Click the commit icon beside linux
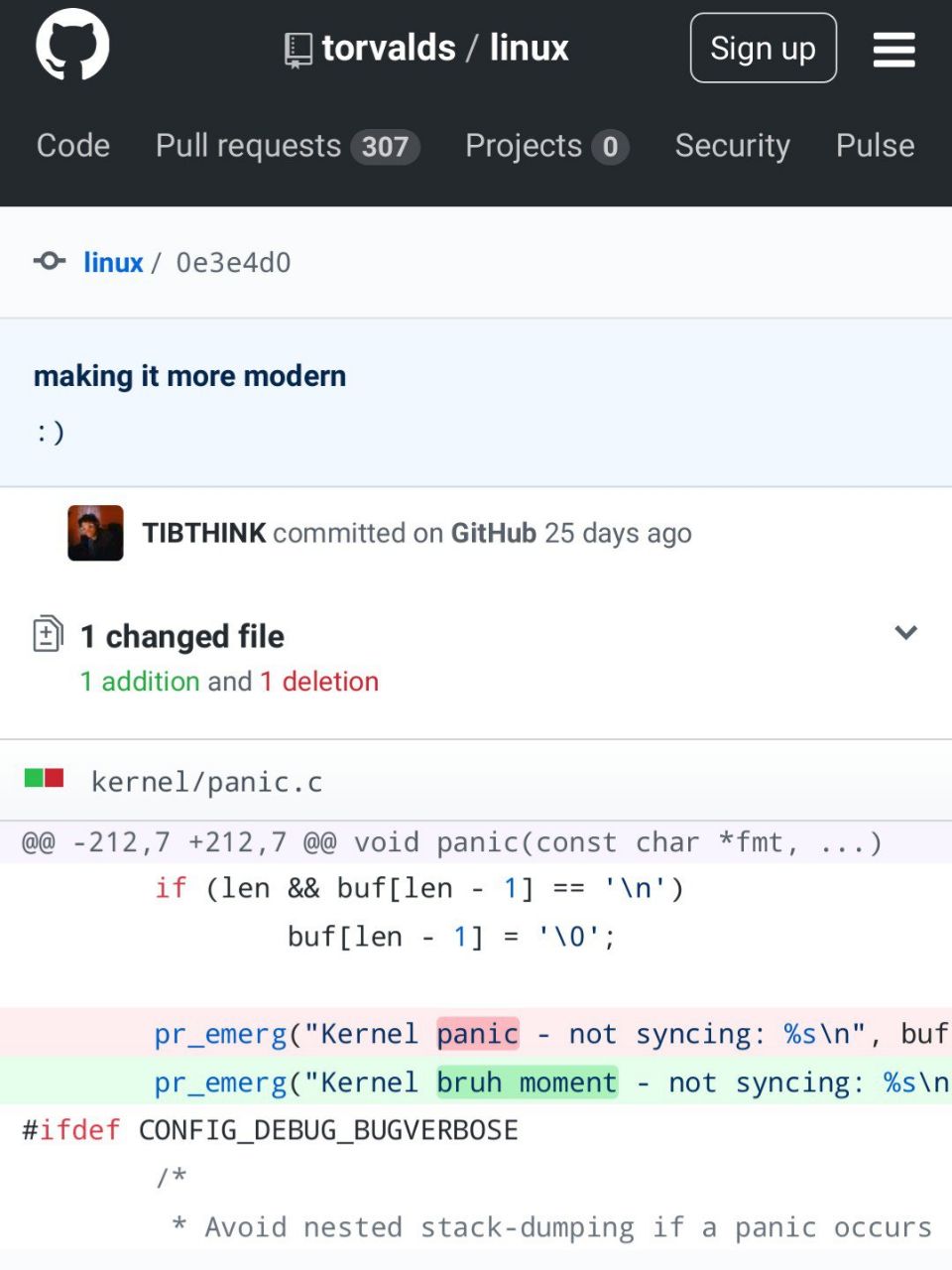 pyautogui.click(x=50, y=261)
